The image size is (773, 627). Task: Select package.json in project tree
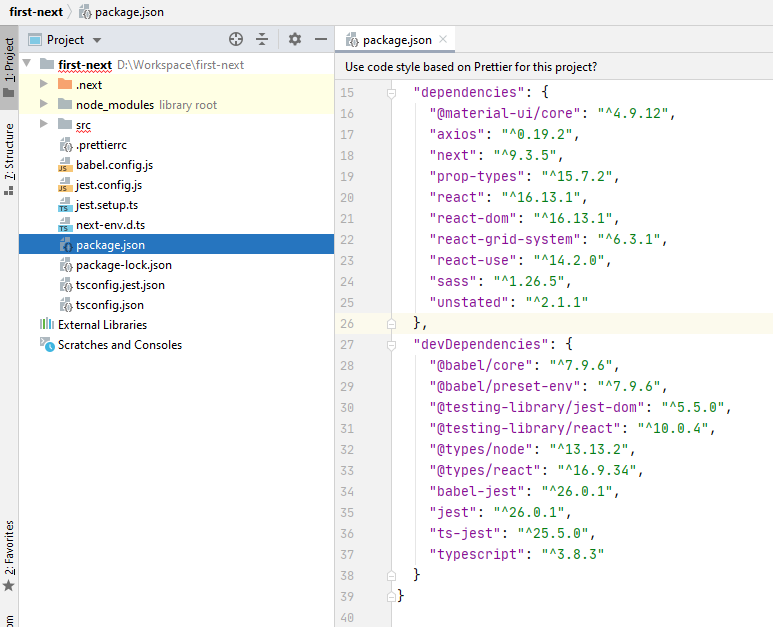(176, 244)
